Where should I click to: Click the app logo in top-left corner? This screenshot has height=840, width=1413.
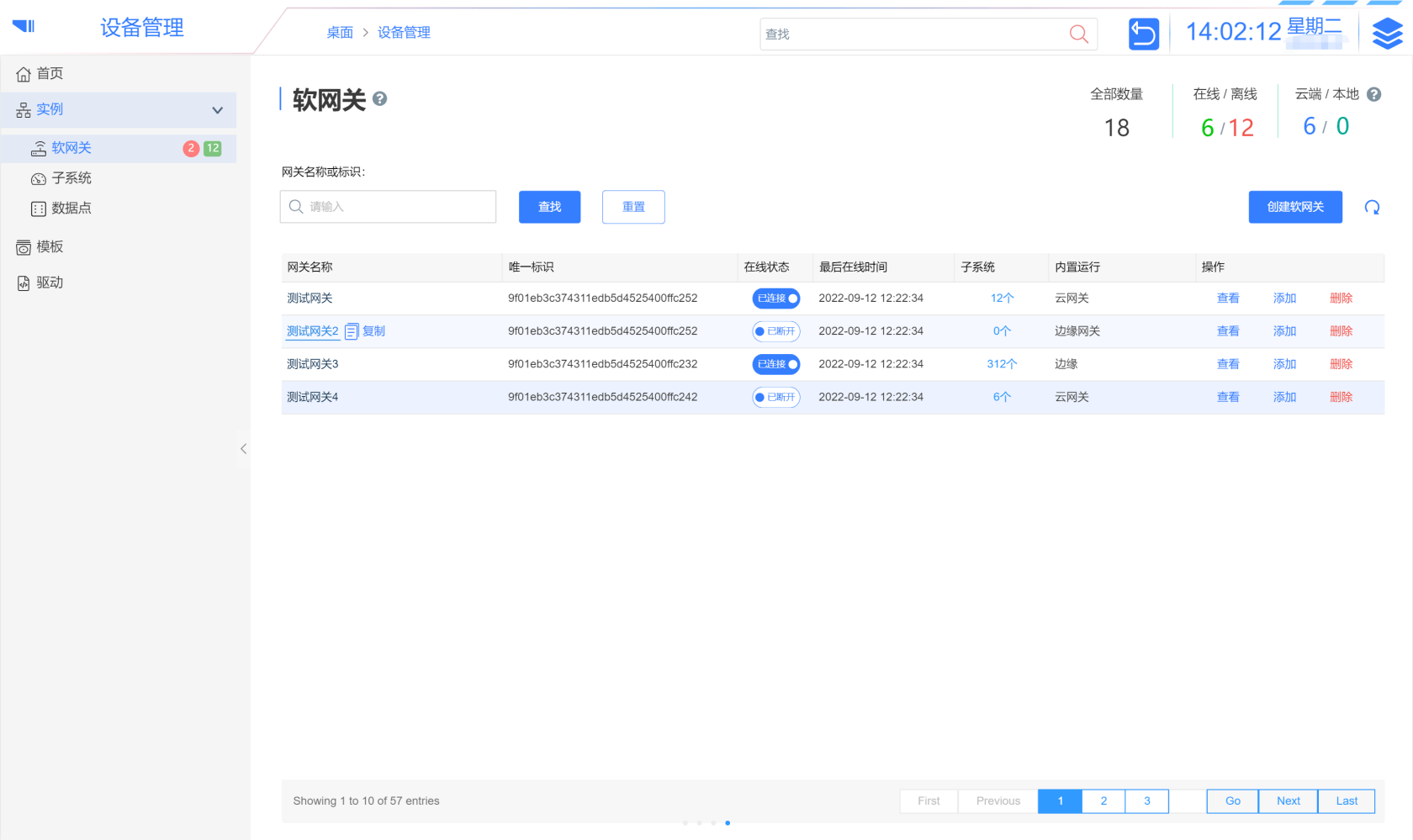(x=24, y=26)
